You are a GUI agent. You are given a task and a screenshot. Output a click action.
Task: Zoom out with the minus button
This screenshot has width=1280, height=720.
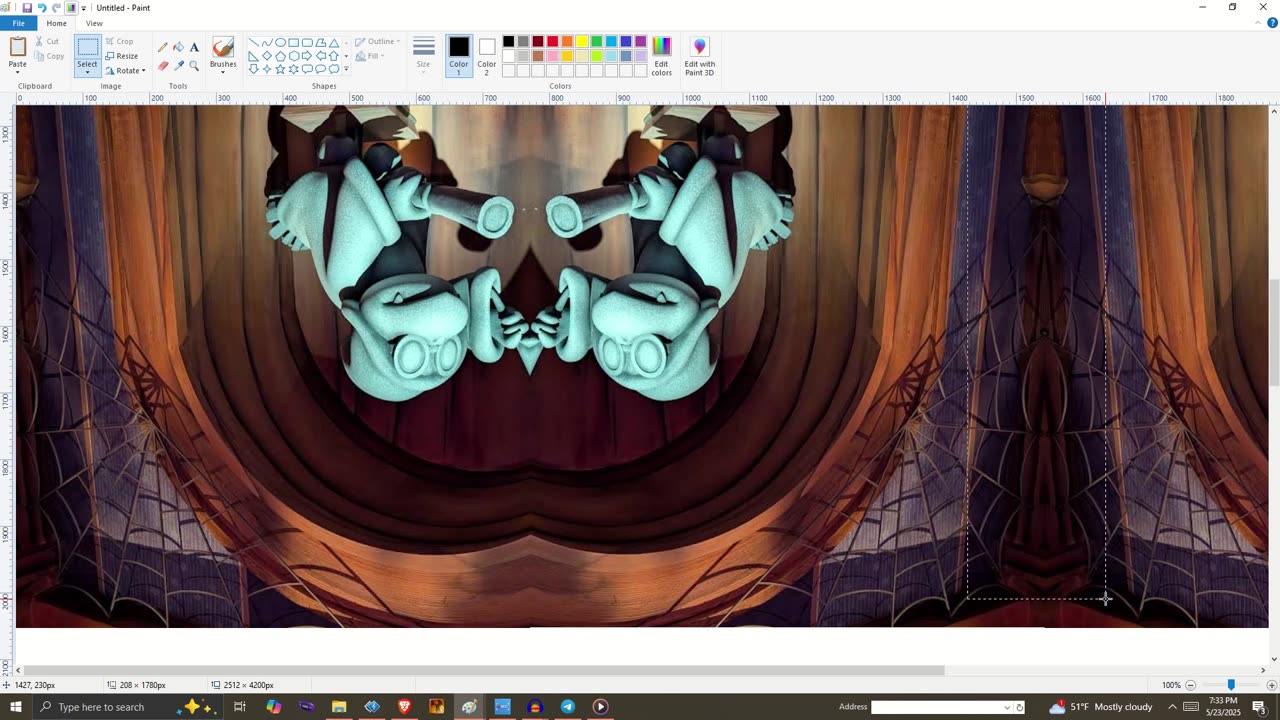[x=1190, y=685]
